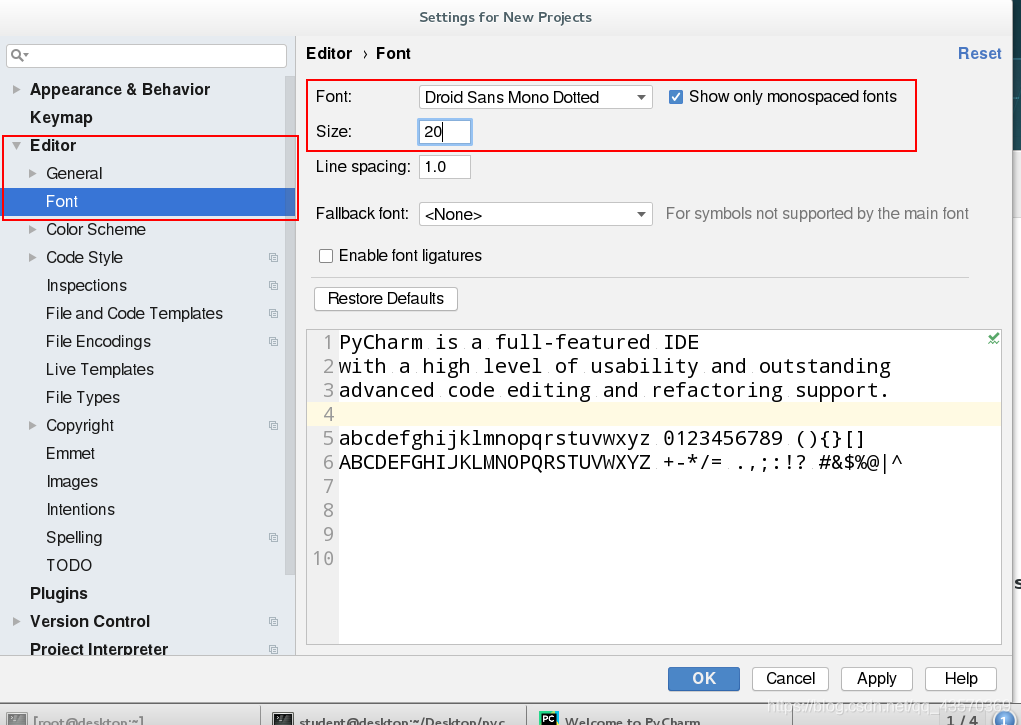This screenshot has height=725, width=1021.
Task: Click the project-level icon beside File Encodings
Action: pos(273,342)
